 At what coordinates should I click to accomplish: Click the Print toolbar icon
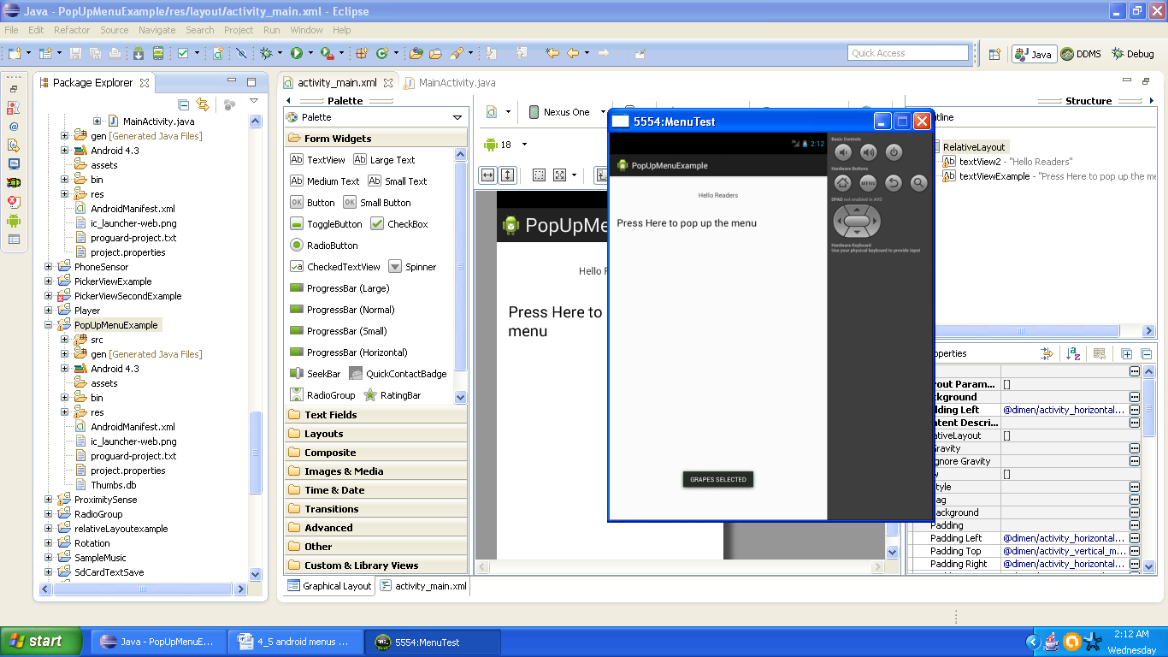point(115,53)
